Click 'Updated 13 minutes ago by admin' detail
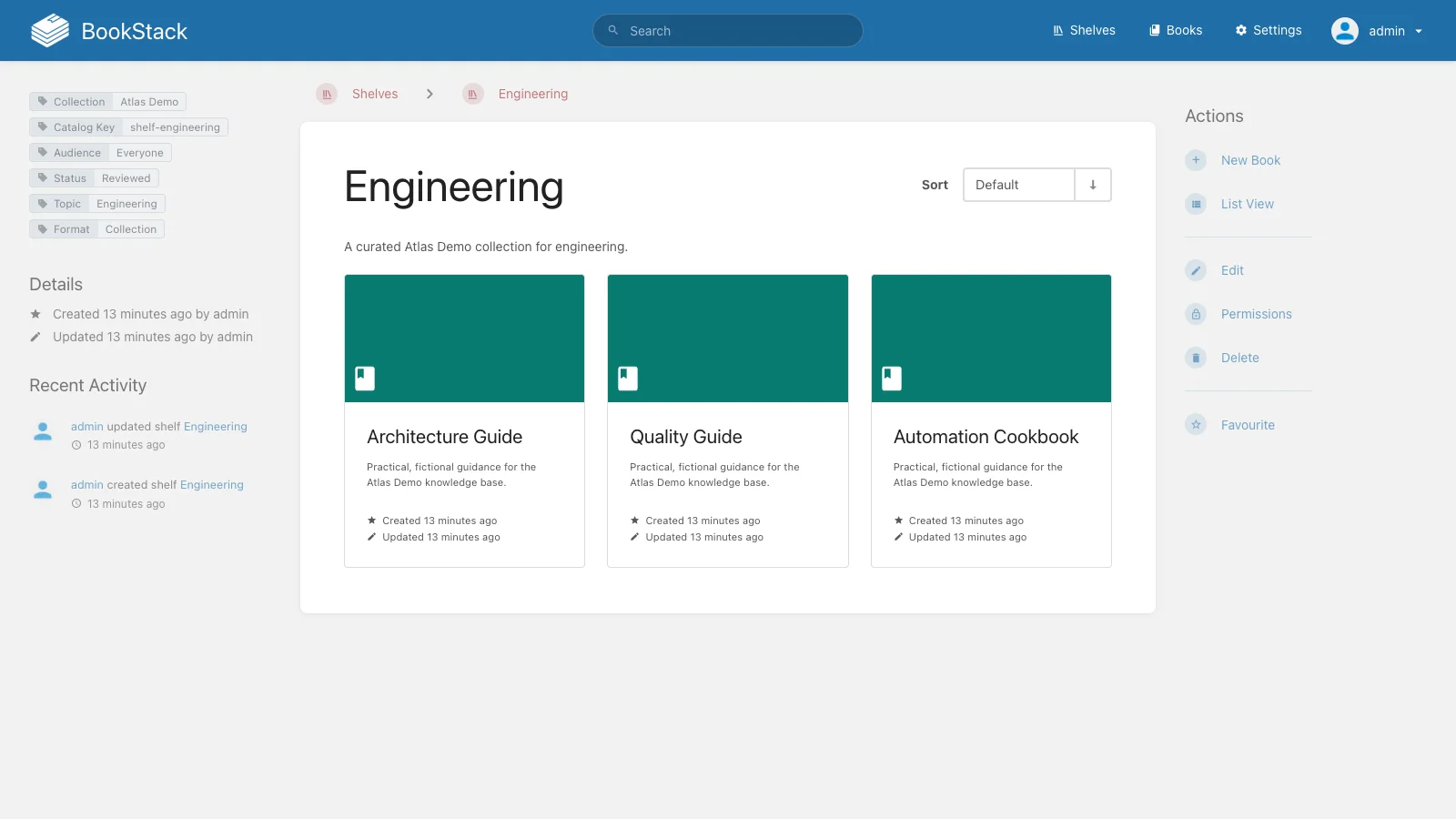Viewport: 1456px width, 819px height. click(x=153, y=337)
